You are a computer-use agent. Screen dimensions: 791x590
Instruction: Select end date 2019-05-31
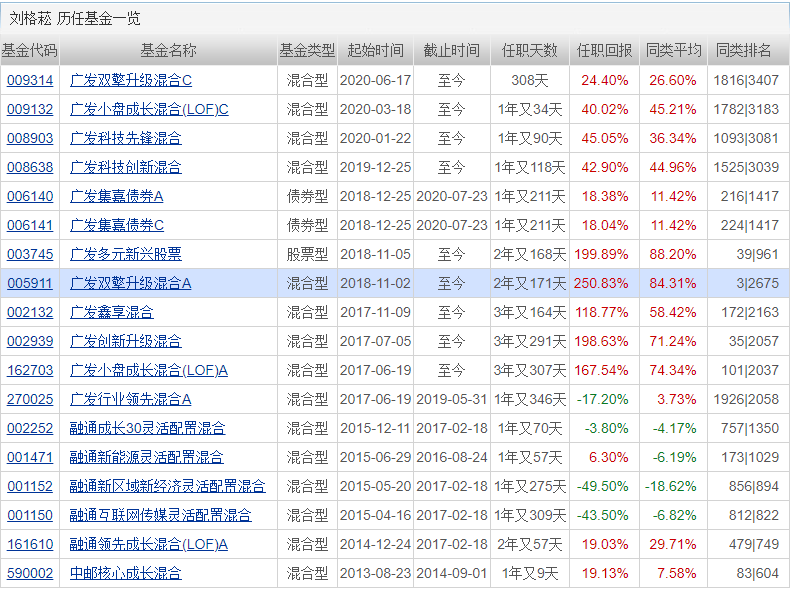click(451, 399)
